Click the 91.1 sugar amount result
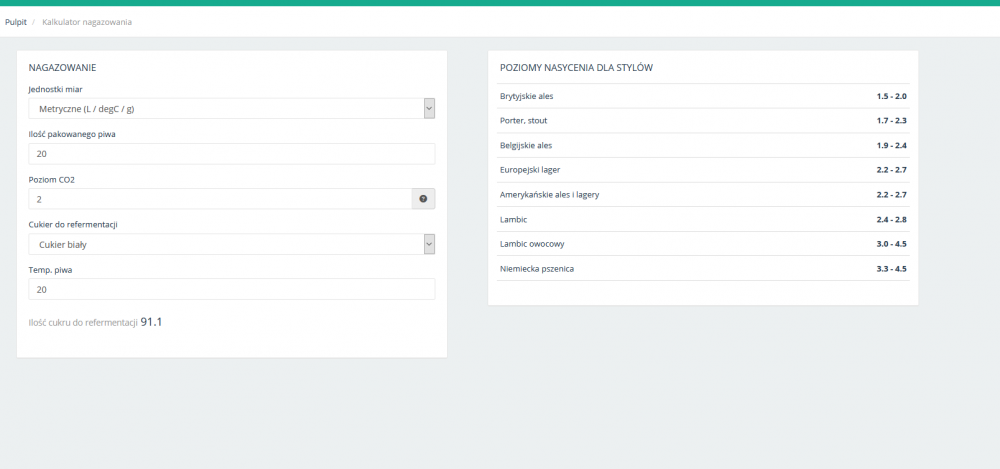Screen dimensions: 1000x469 152,322
